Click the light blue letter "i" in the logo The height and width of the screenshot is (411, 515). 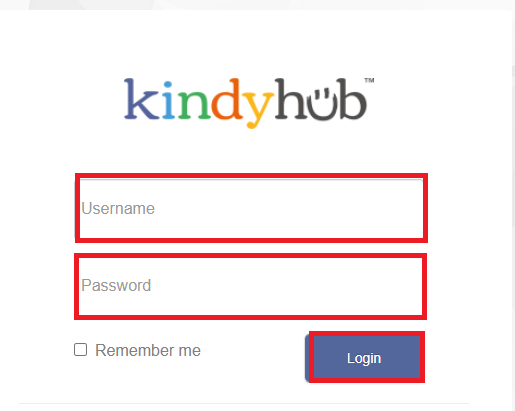tap(169, 99)
